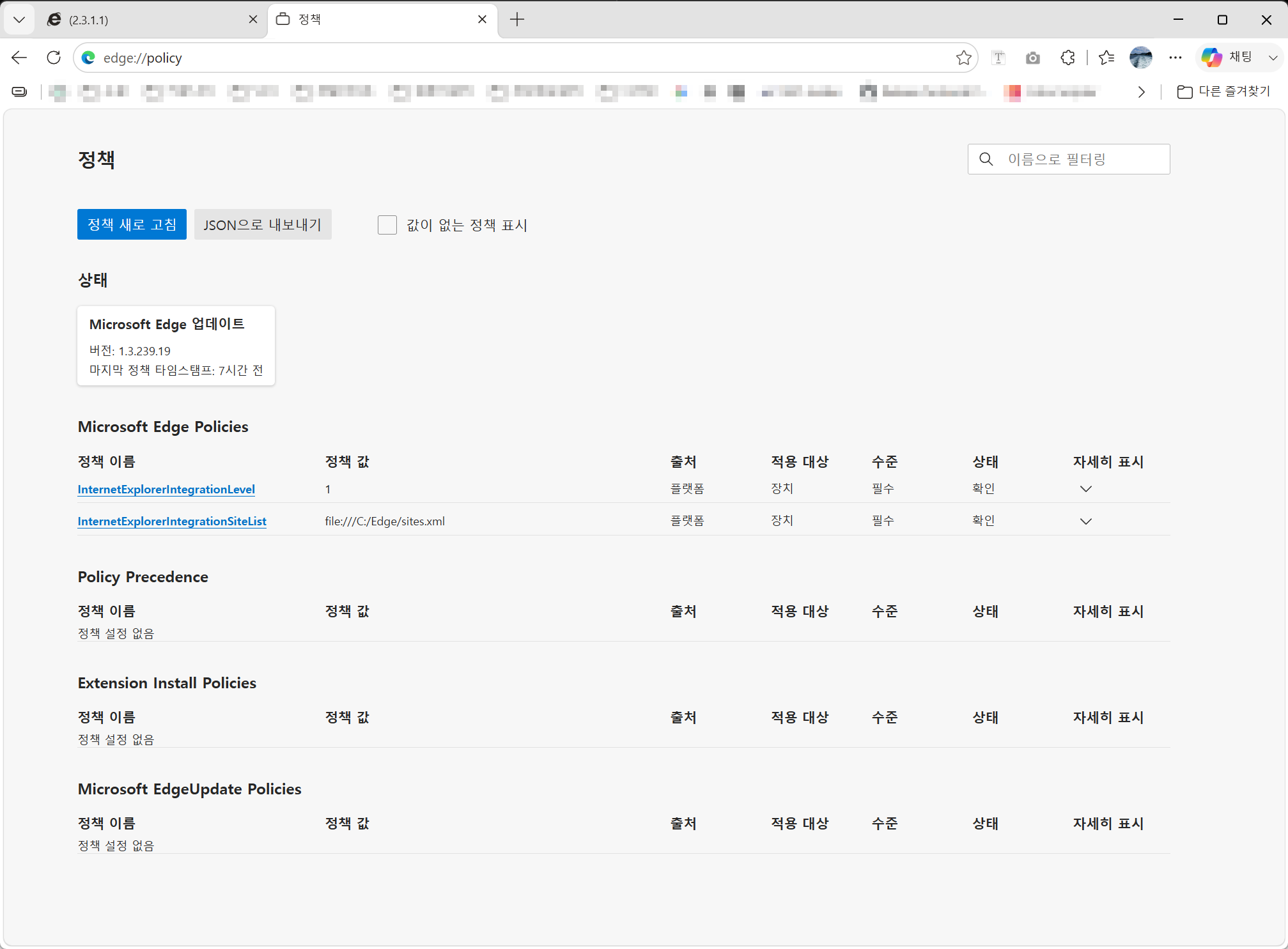This screenshot has width=1288, height=949.
Task: Open Copilot 채팅 button
Action: tap(1227, 58)
